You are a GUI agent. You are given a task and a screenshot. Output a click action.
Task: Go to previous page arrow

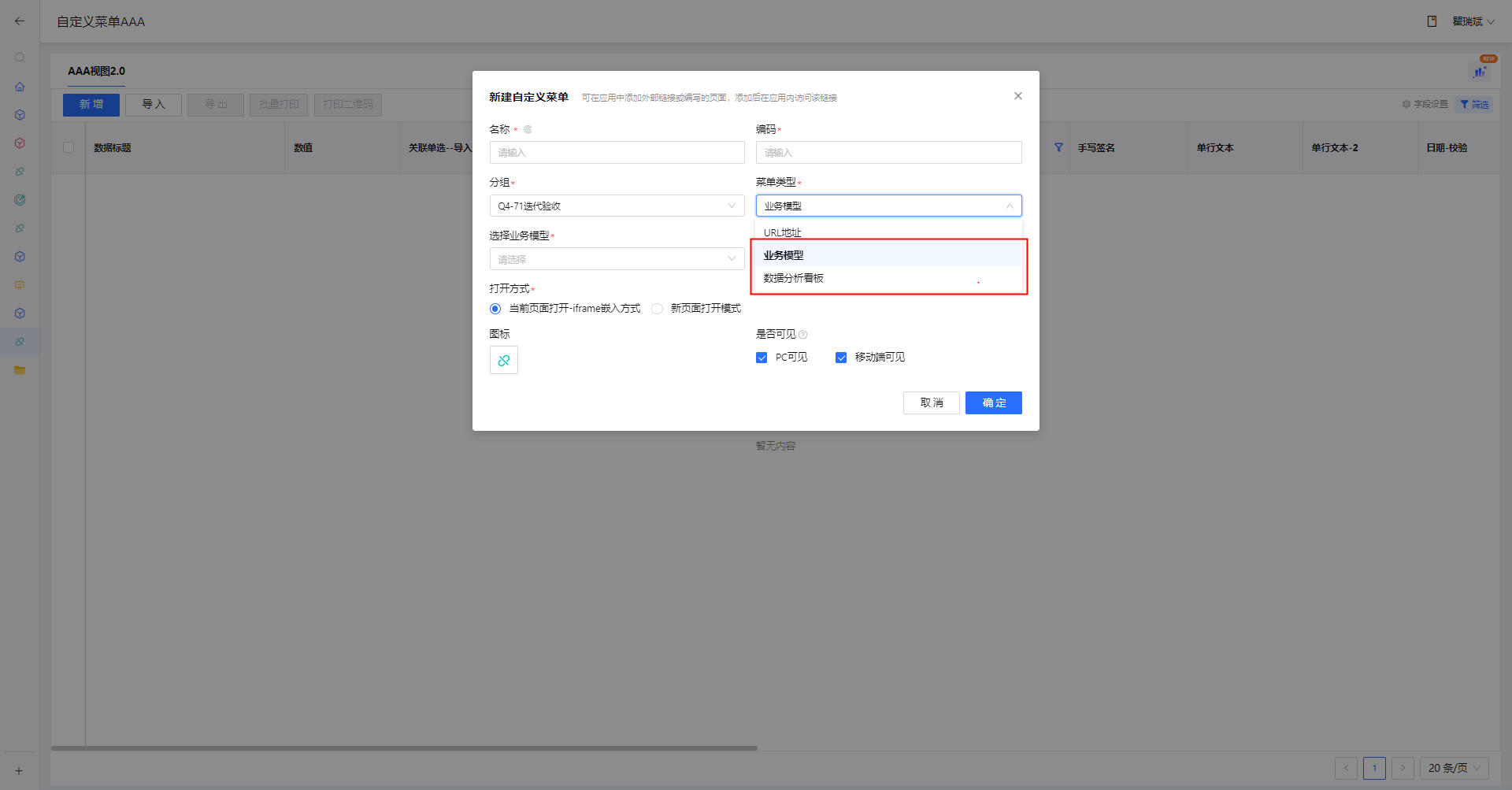pos(1346,768)
